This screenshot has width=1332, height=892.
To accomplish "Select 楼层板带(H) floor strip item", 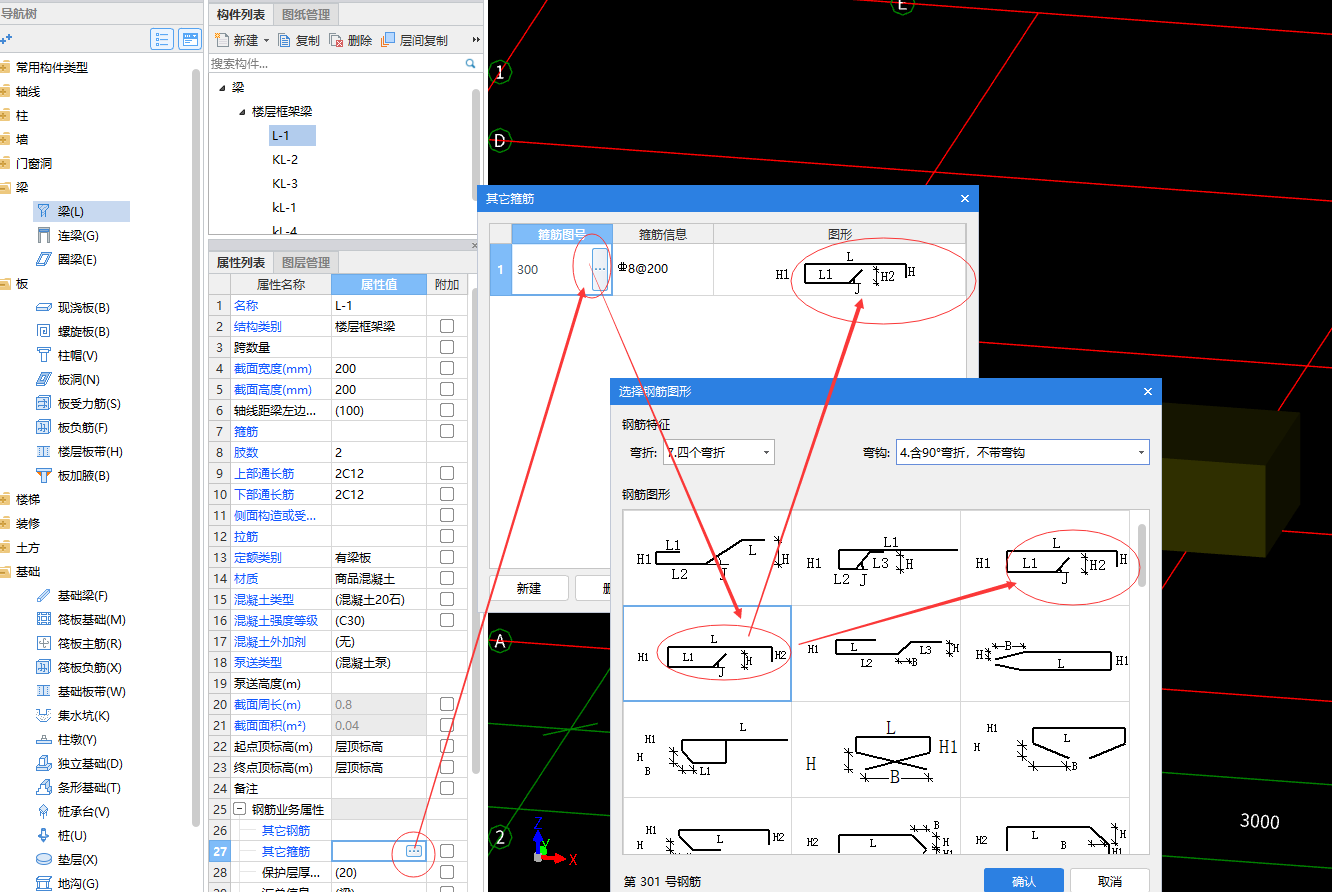I will (90, 451).
